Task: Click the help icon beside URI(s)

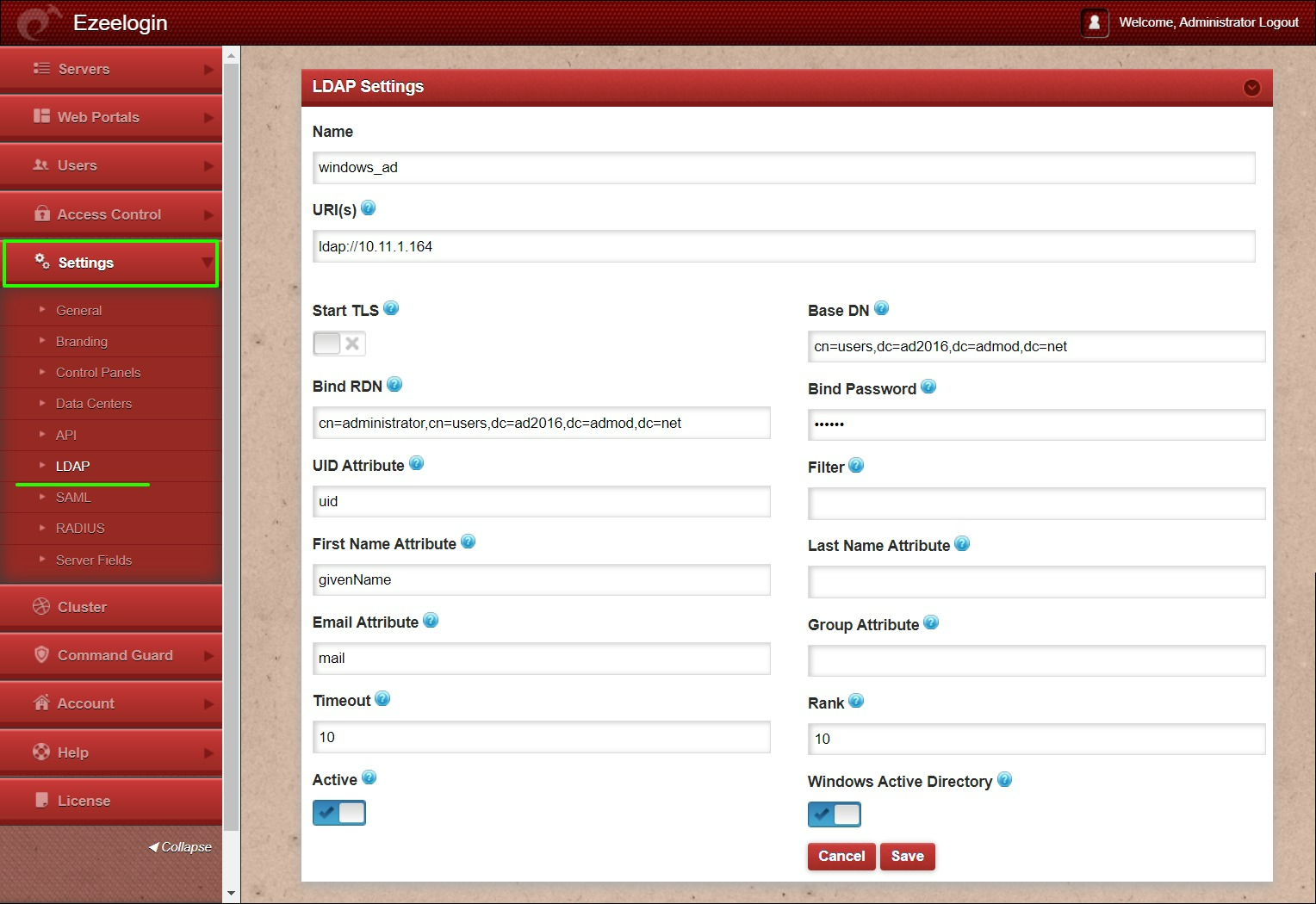Action: coord(369,207)
